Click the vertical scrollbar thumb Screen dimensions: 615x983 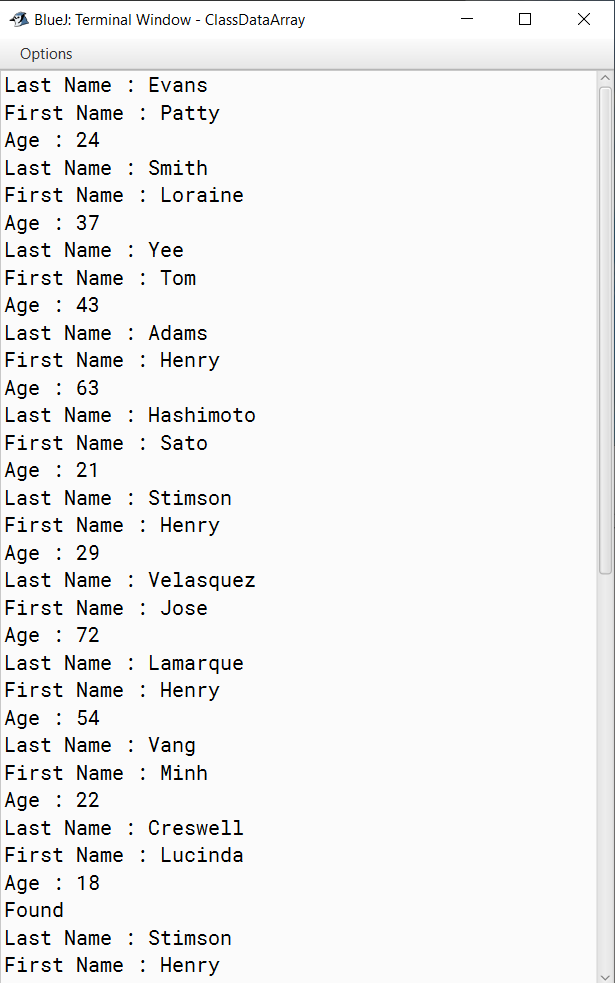(x=605, y=330)
